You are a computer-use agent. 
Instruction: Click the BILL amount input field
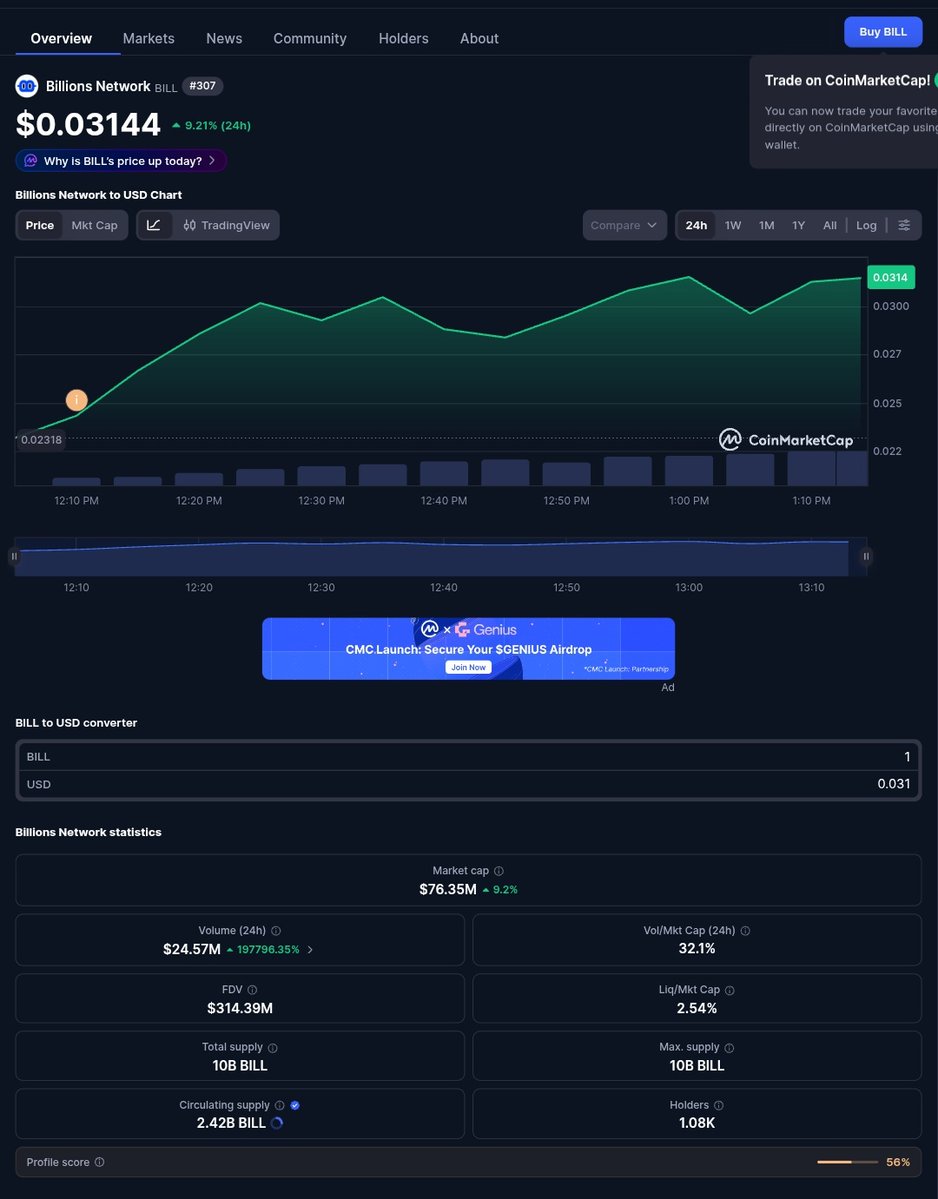469,756
